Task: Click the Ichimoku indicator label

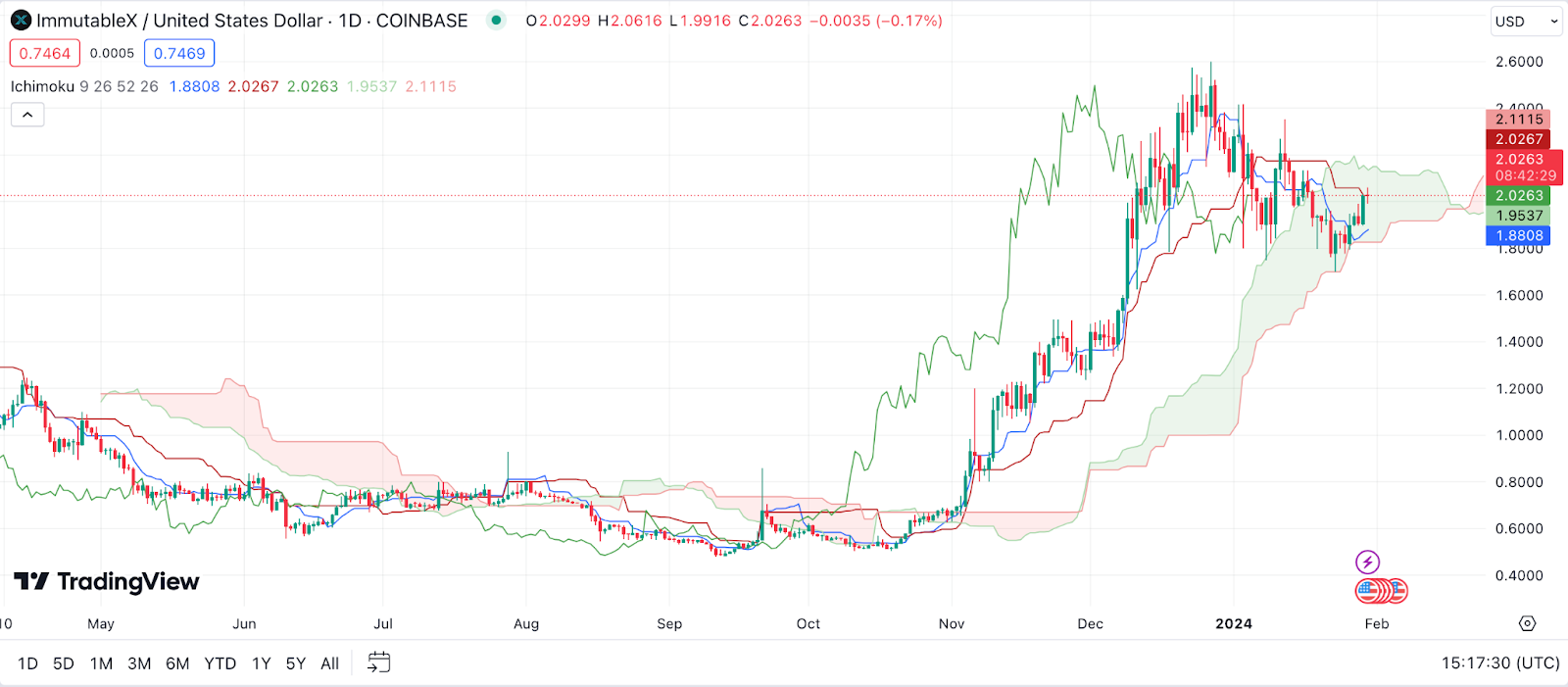Action: pyautogui.click(x=42, y=86)
